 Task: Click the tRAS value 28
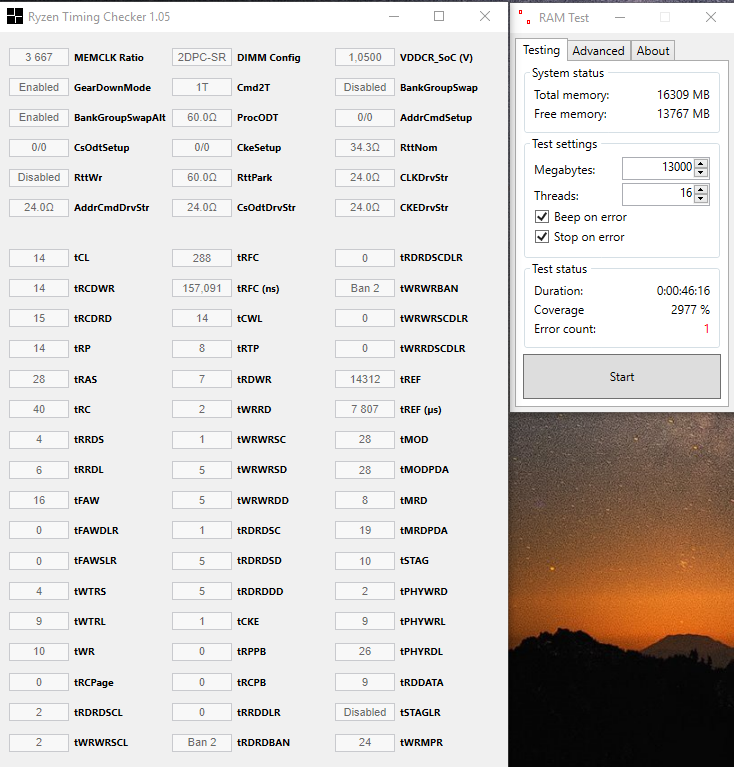39,379
